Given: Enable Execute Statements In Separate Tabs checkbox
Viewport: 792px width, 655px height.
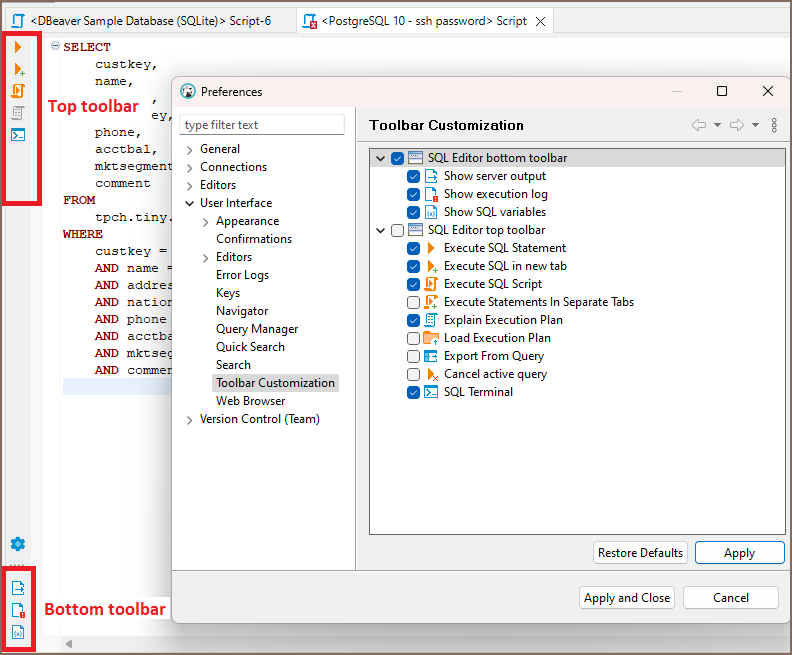Looking at the screenshot, I should point(414,302).
